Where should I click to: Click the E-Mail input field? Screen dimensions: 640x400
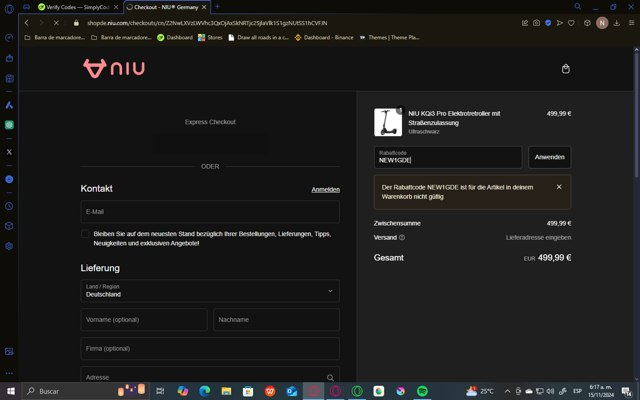pyautogui.click(x=210, y=212)
